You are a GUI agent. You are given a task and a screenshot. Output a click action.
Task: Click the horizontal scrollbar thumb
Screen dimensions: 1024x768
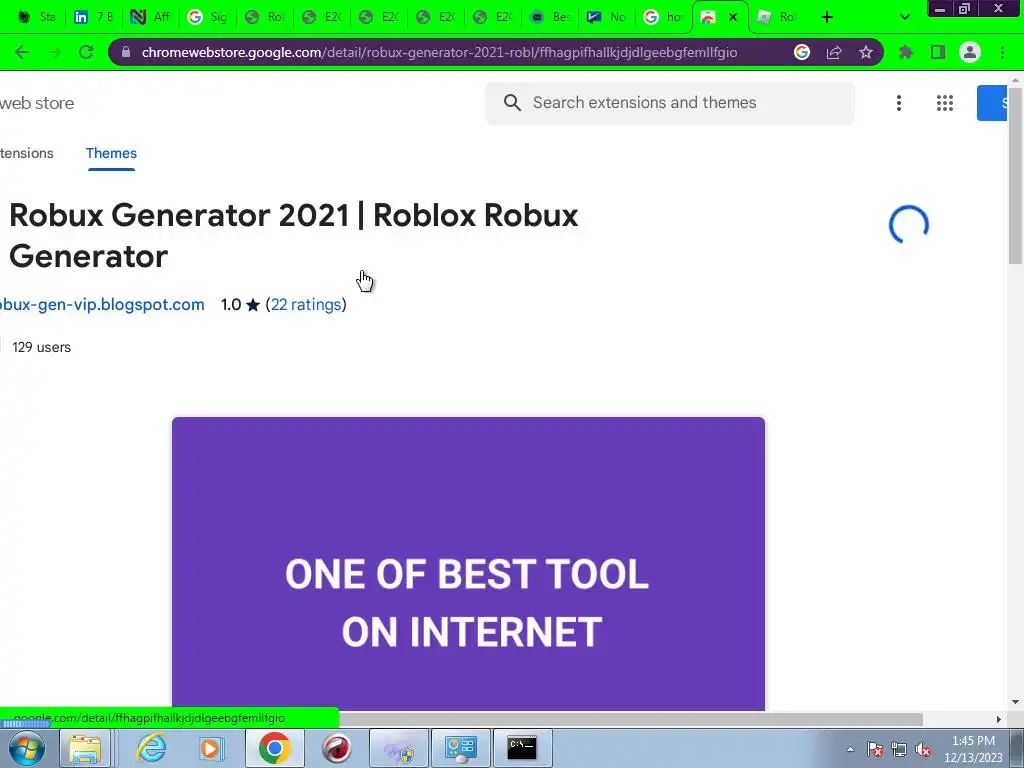point(630,719)
